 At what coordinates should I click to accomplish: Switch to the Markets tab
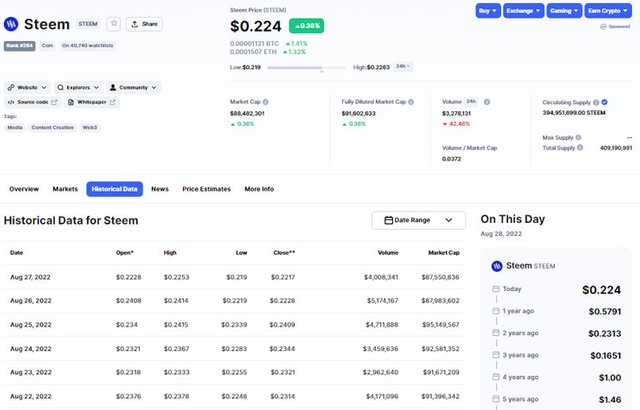[x=65, y=189]
